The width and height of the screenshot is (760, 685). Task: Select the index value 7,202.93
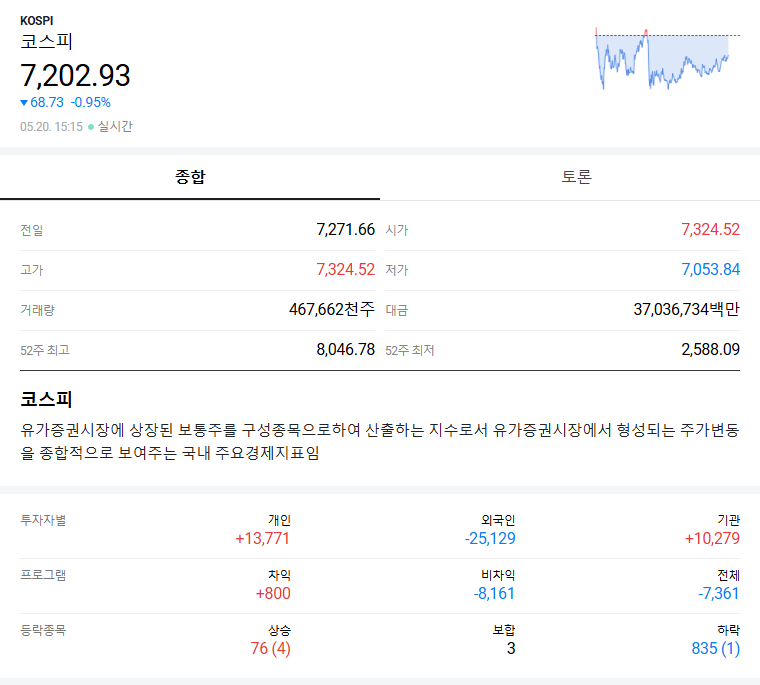(x=75, y=76)
